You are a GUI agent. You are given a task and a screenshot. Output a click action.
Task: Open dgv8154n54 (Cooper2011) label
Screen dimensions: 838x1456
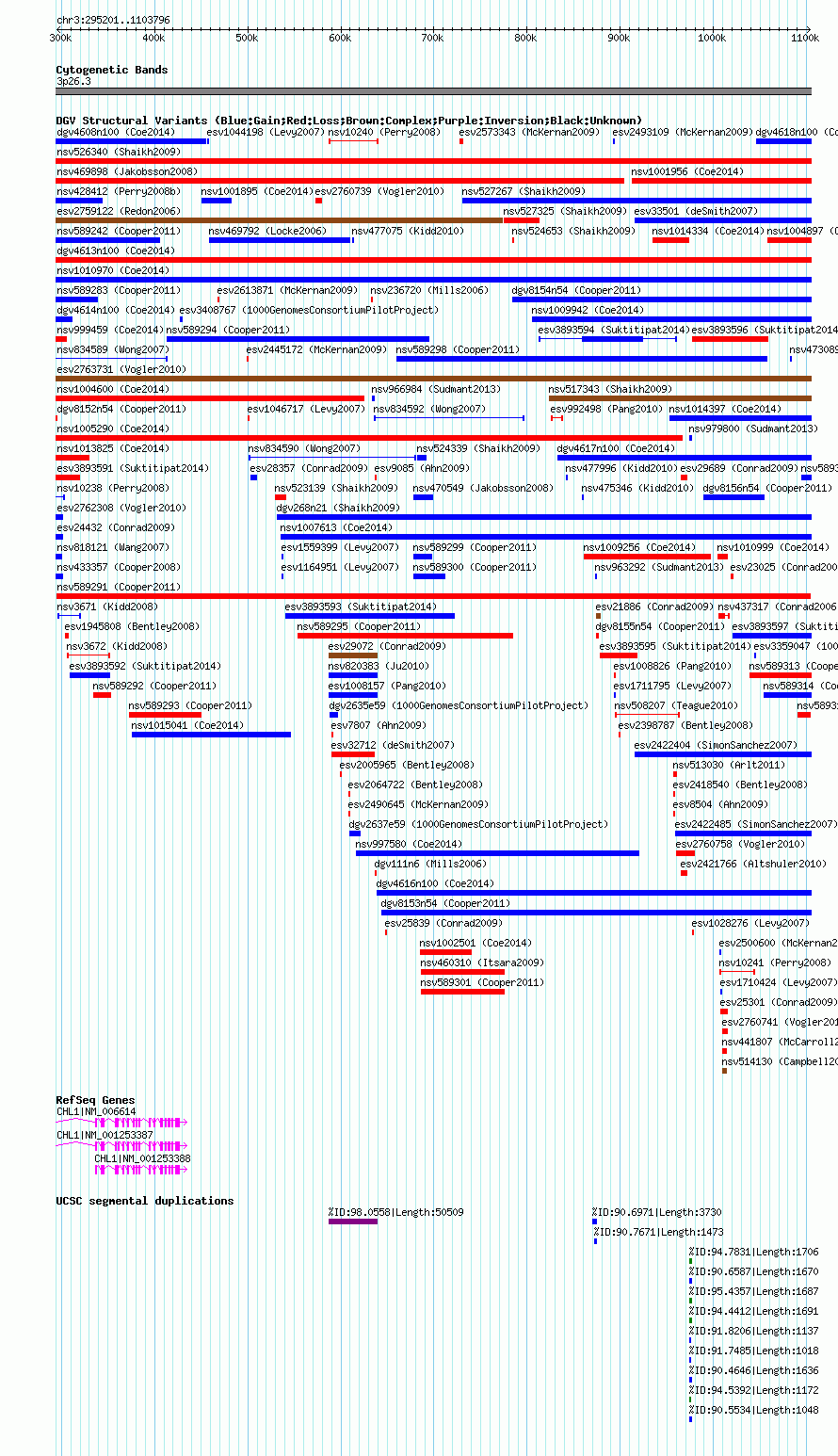(x=575, y=290)
